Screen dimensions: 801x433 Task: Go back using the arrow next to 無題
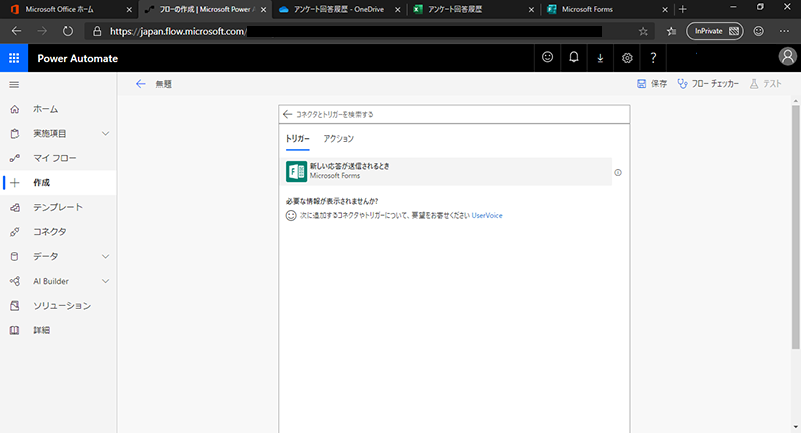point(140,84)
